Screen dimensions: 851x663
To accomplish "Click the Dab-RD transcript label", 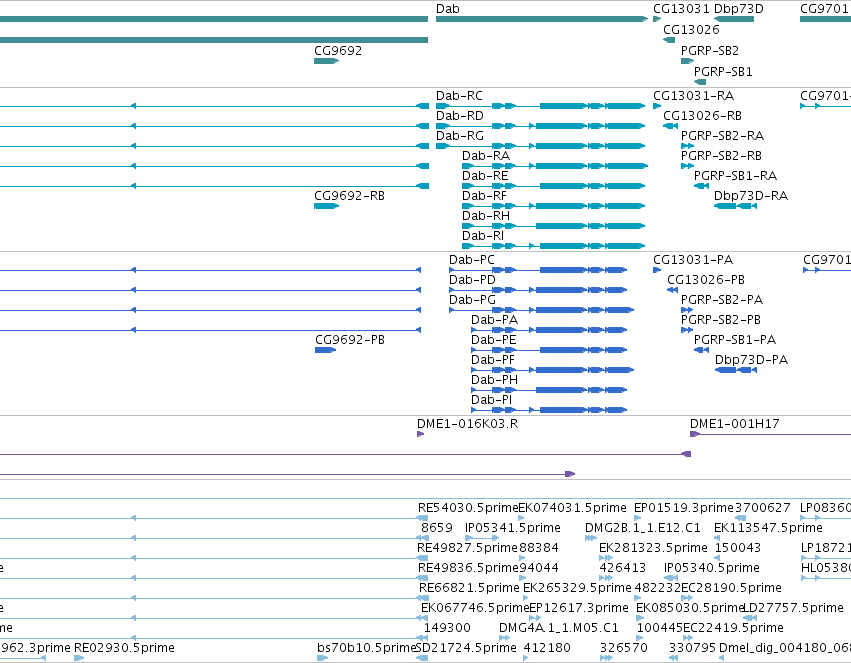I will 460,116.
